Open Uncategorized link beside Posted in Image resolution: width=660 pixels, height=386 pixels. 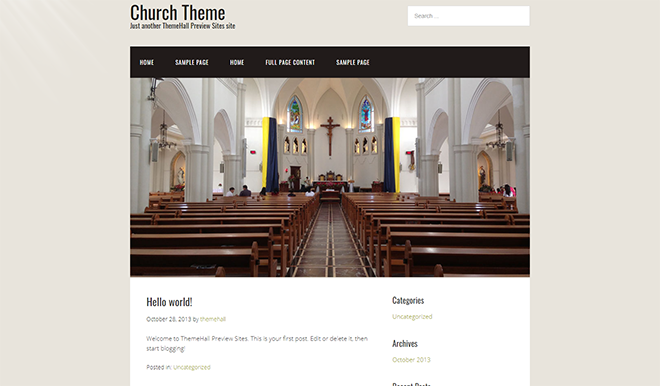point(192,367)
